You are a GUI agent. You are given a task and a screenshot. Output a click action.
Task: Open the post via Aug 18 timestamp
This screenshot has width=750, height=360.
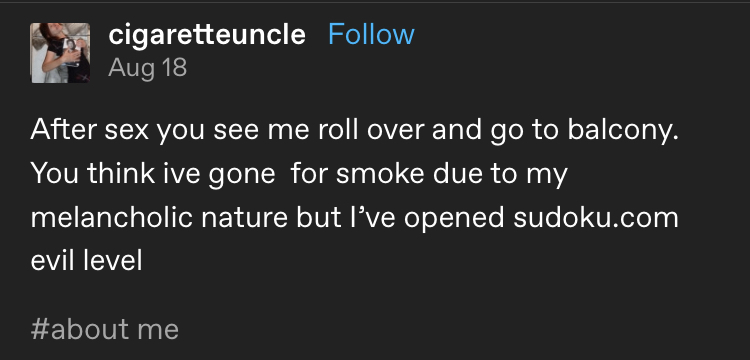click(x=147, y=67)
